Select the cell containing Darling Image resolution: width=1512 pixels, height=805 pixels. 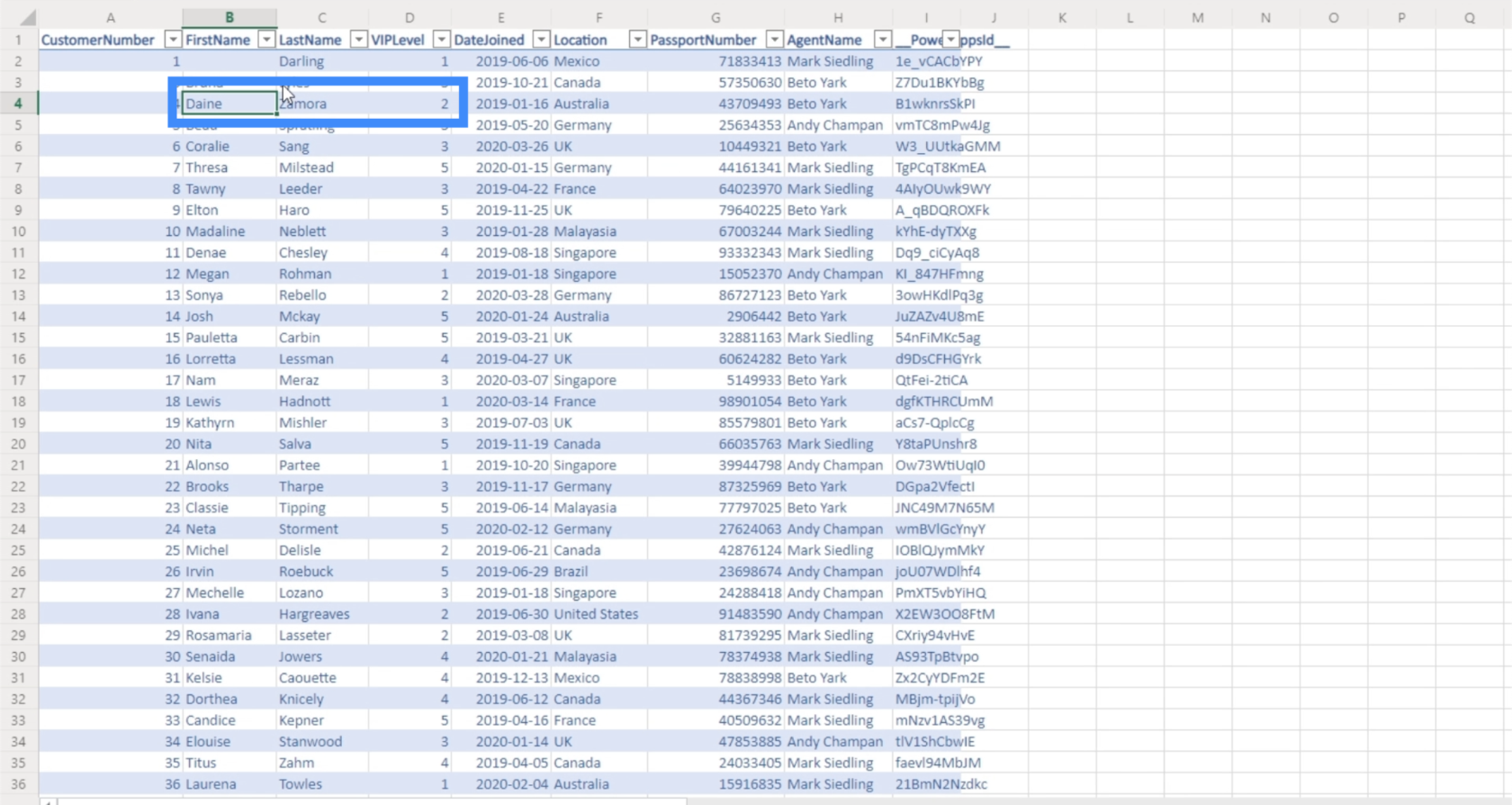[x=322, y=61]
